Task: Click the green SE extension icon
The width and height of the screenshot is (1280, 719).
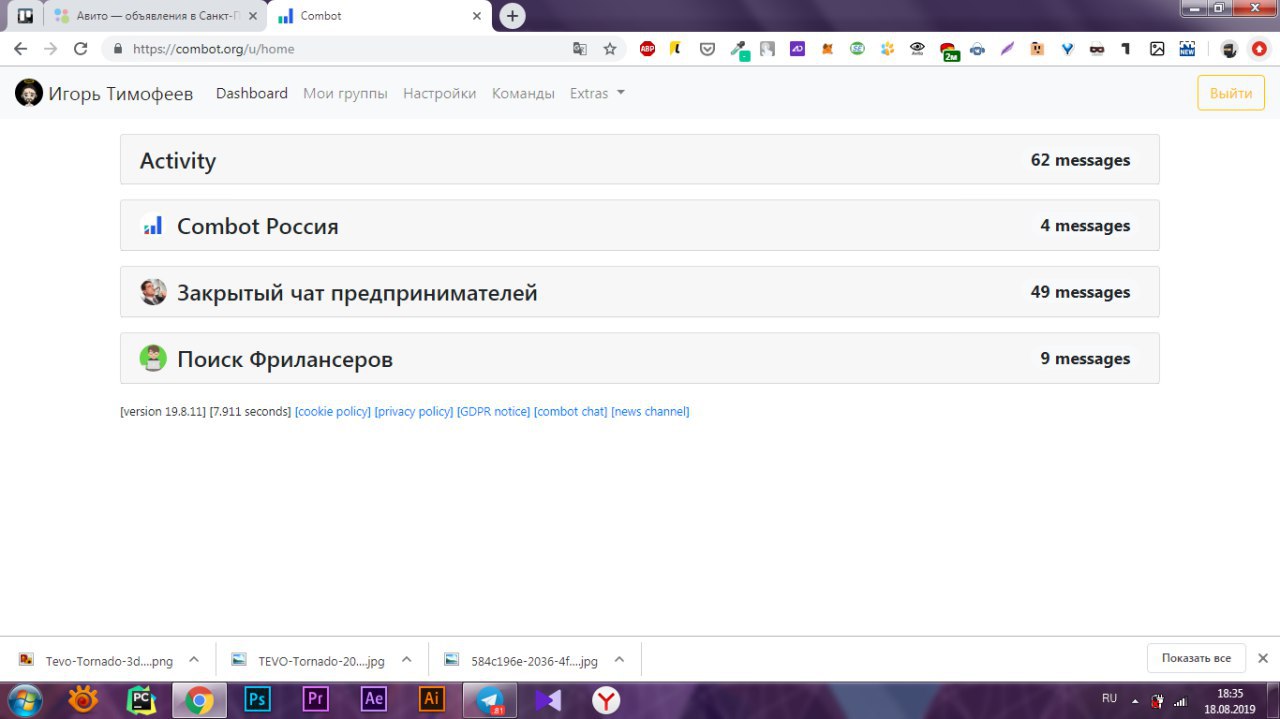Action: click(x=857, y=48)
